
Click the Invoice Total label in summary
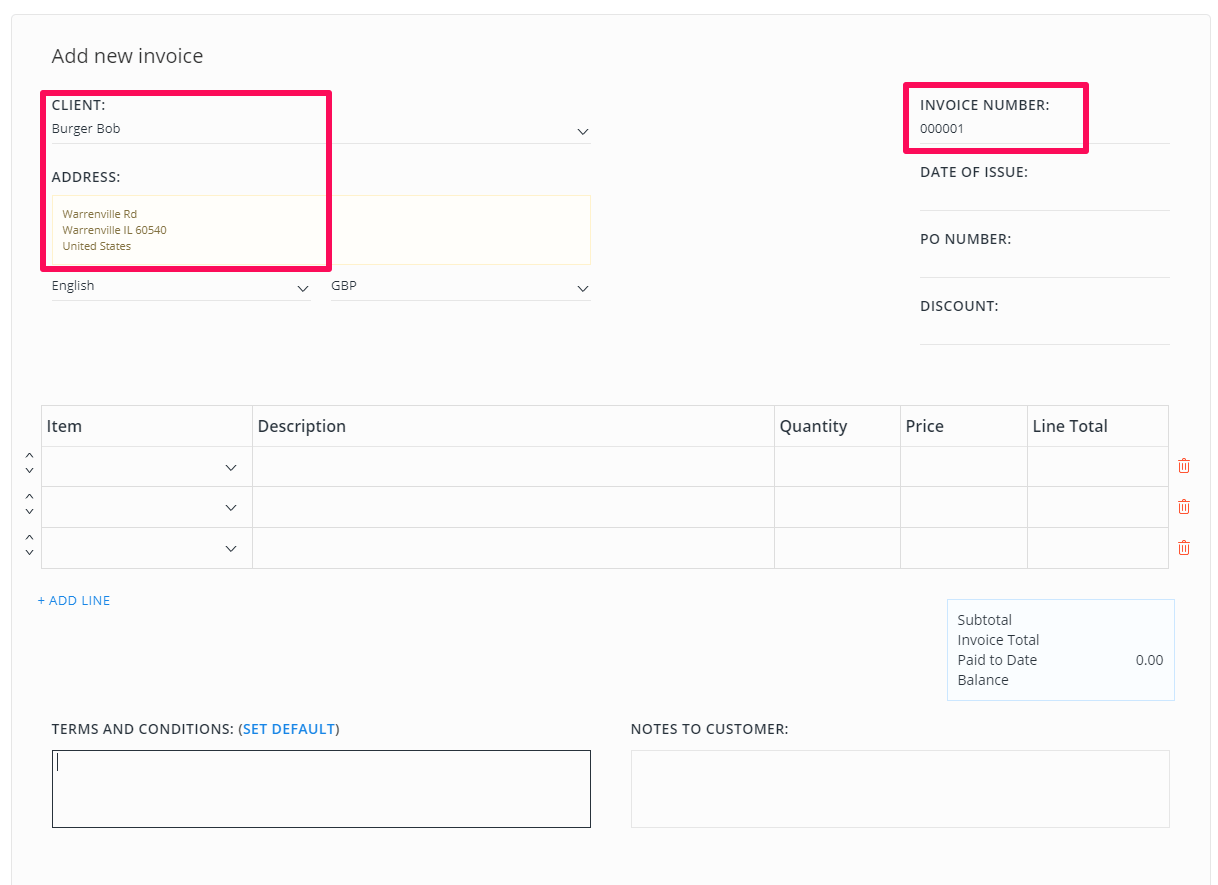(998, 640)
